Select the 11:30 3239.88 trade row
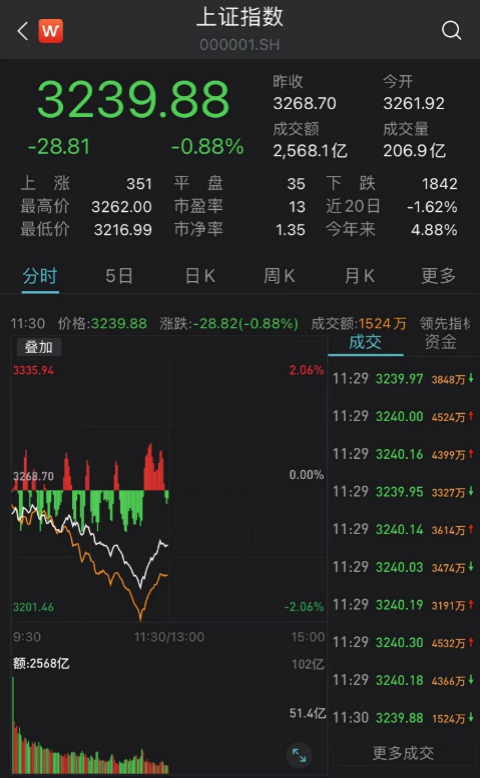 click(403, 717)
